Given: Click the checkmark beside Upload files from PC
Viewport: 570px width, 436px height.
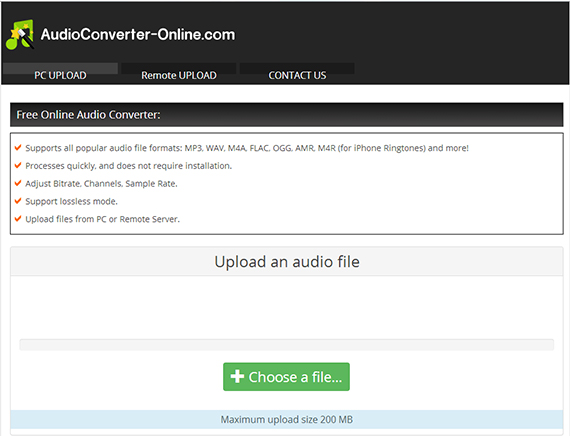Looking at the screenshot, I should pos(18,219).
